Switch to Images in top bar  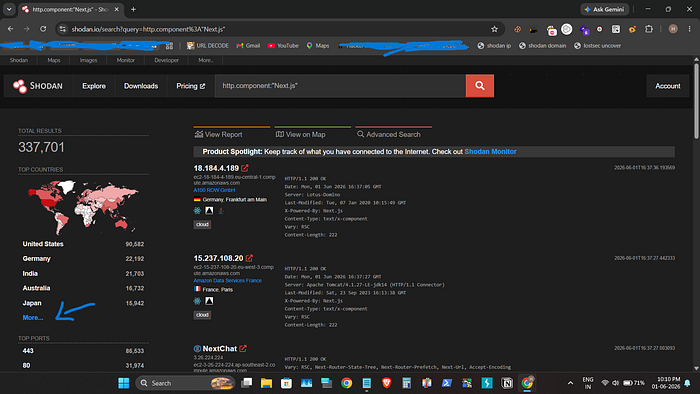[x=88, y=60]
